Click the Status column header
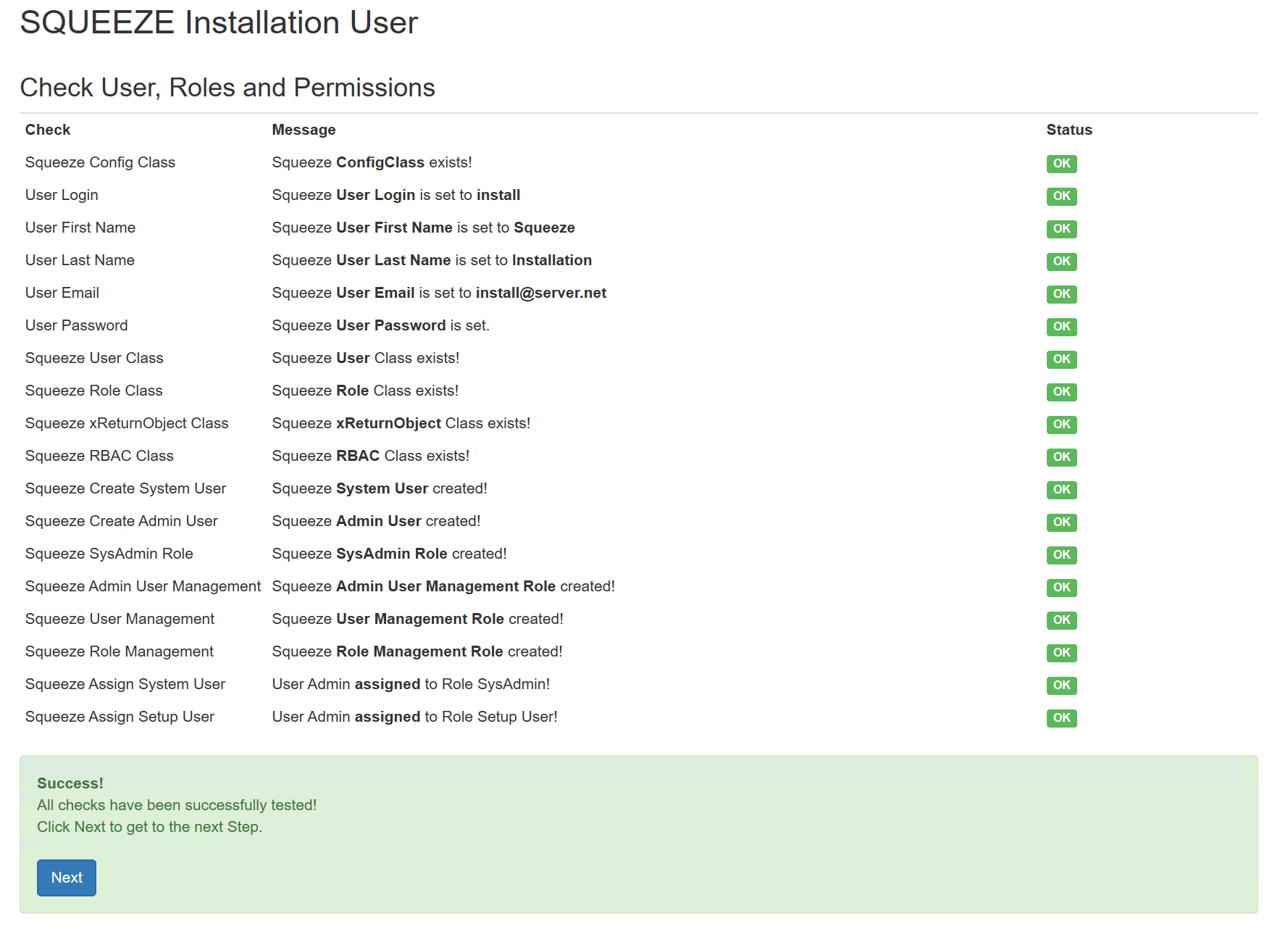1288x929 pixels. point(1069,130)
